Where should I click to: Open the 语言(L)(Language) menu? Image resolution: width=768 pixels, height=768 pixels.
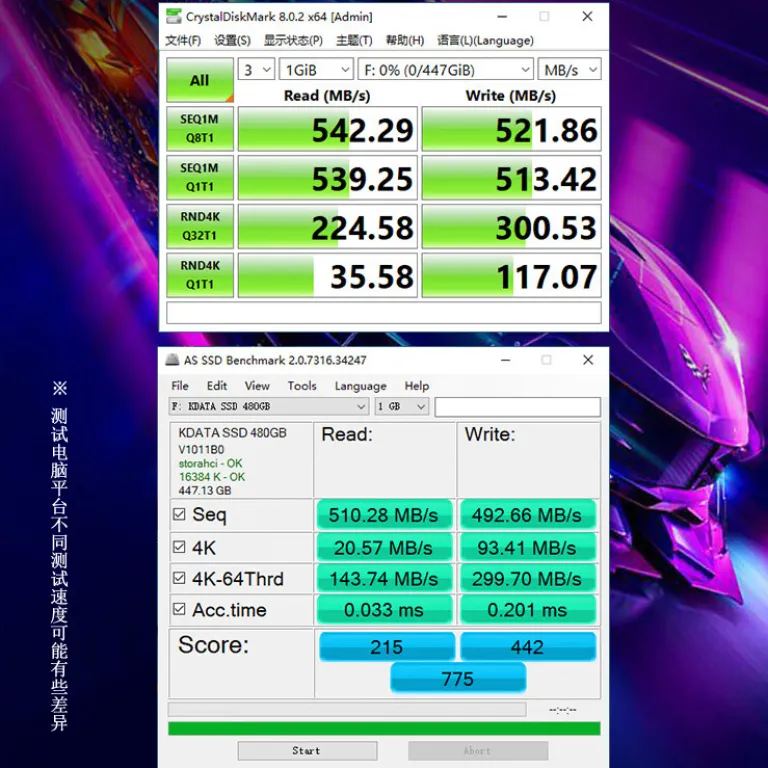pyautogui.click(x=485, y=40)
